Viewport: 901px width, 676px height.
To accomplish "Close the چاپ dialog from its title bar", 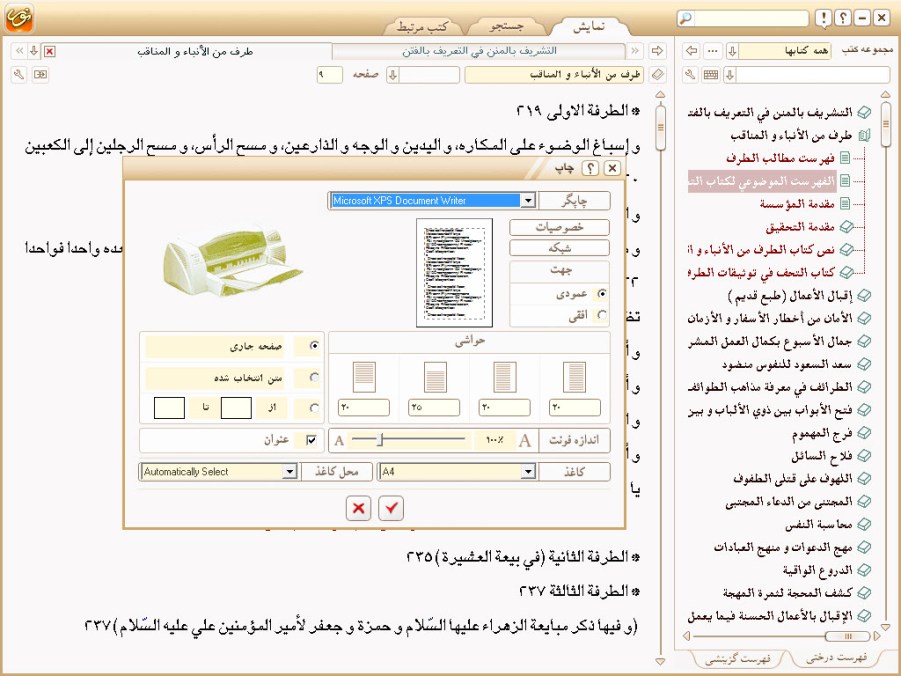I will point(613,168).
